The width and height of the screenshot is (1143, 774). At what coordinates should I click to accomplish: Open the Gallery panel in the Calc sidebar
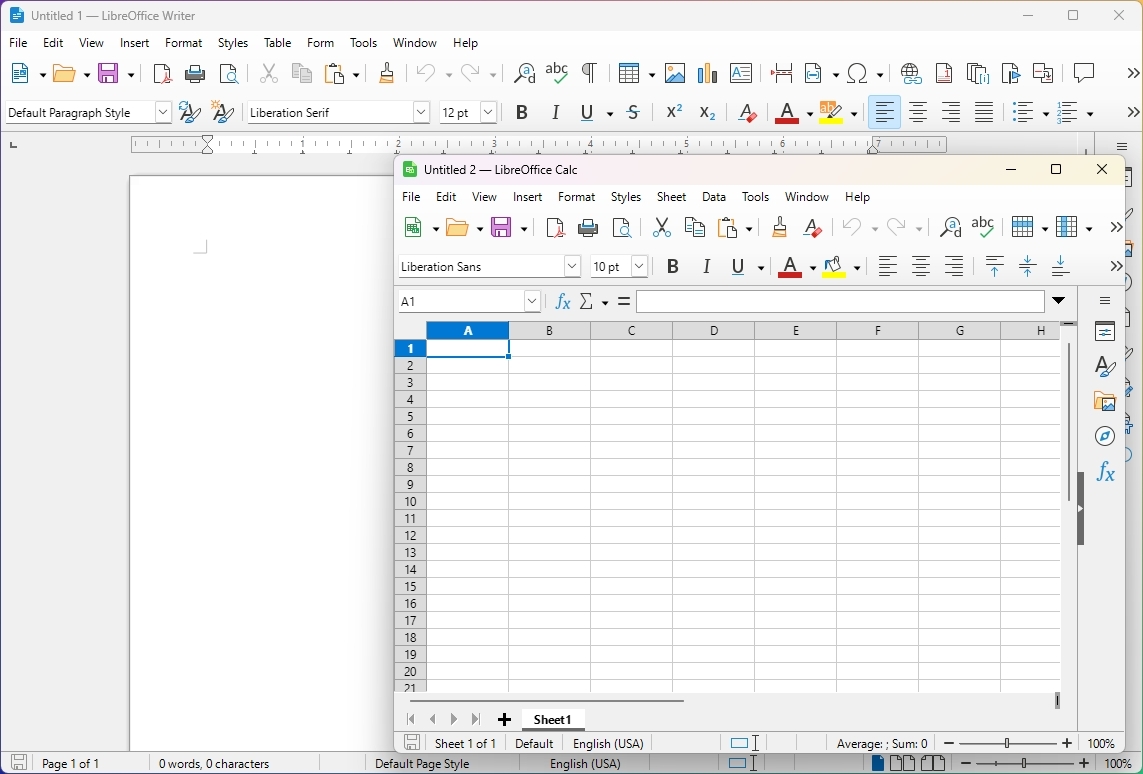(1106, 401)
